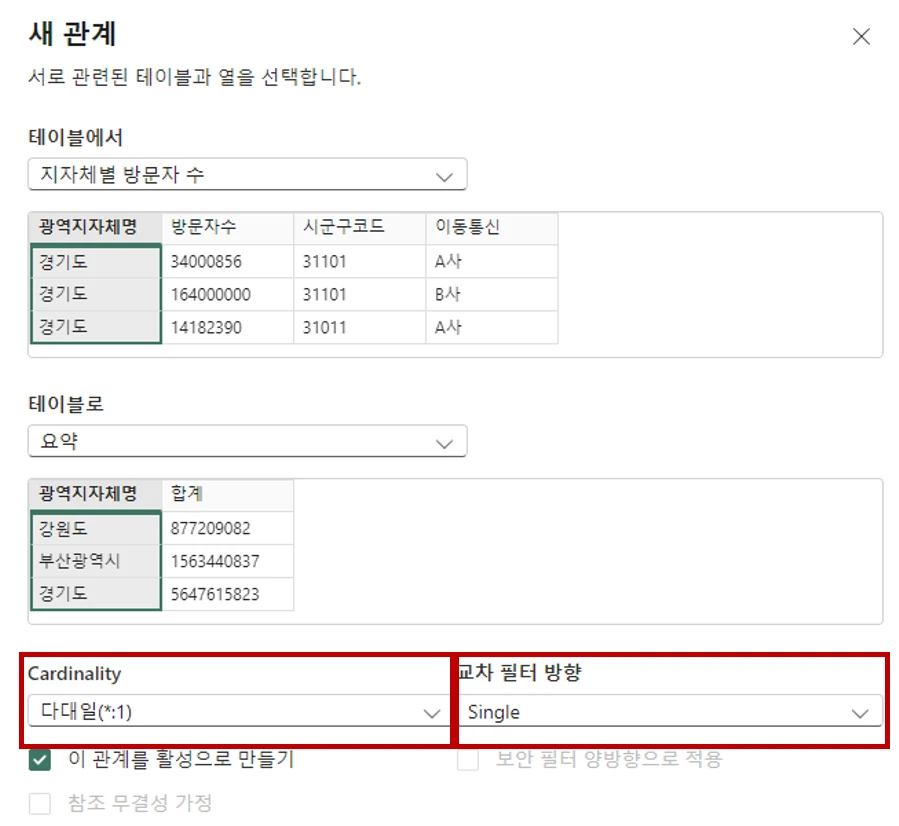Uncheck 이 관계를 활성으로 만들기 checkbox
Screen dimensions: 899x826
[40, 760]
